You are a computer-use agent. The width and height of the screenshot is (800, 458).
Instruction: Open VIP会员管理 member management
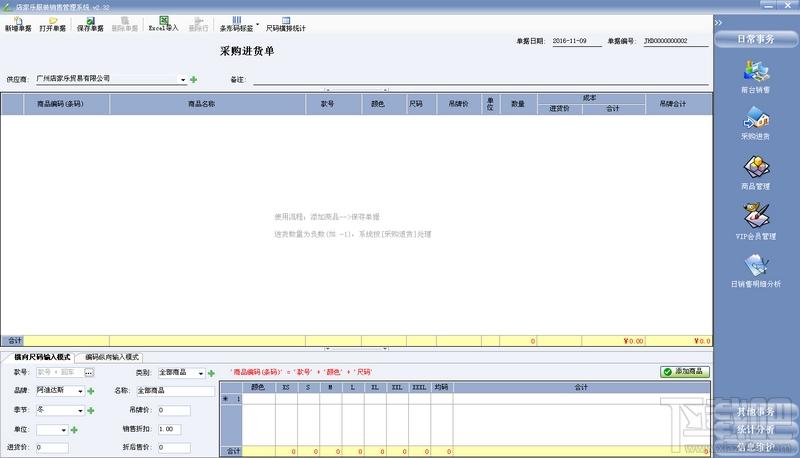click(756, 222)
